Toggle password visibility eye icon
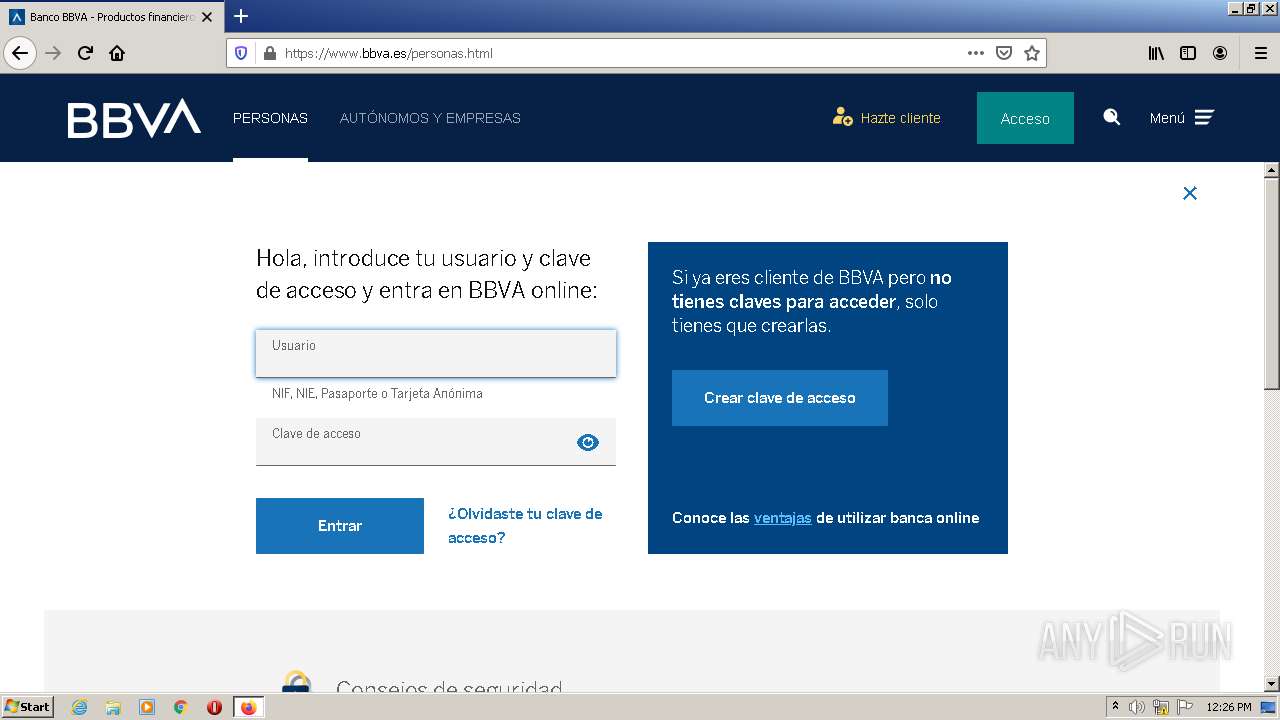The width and height of the screenshot is (1280, 720). pyautogui.click(x=588, y=442)
